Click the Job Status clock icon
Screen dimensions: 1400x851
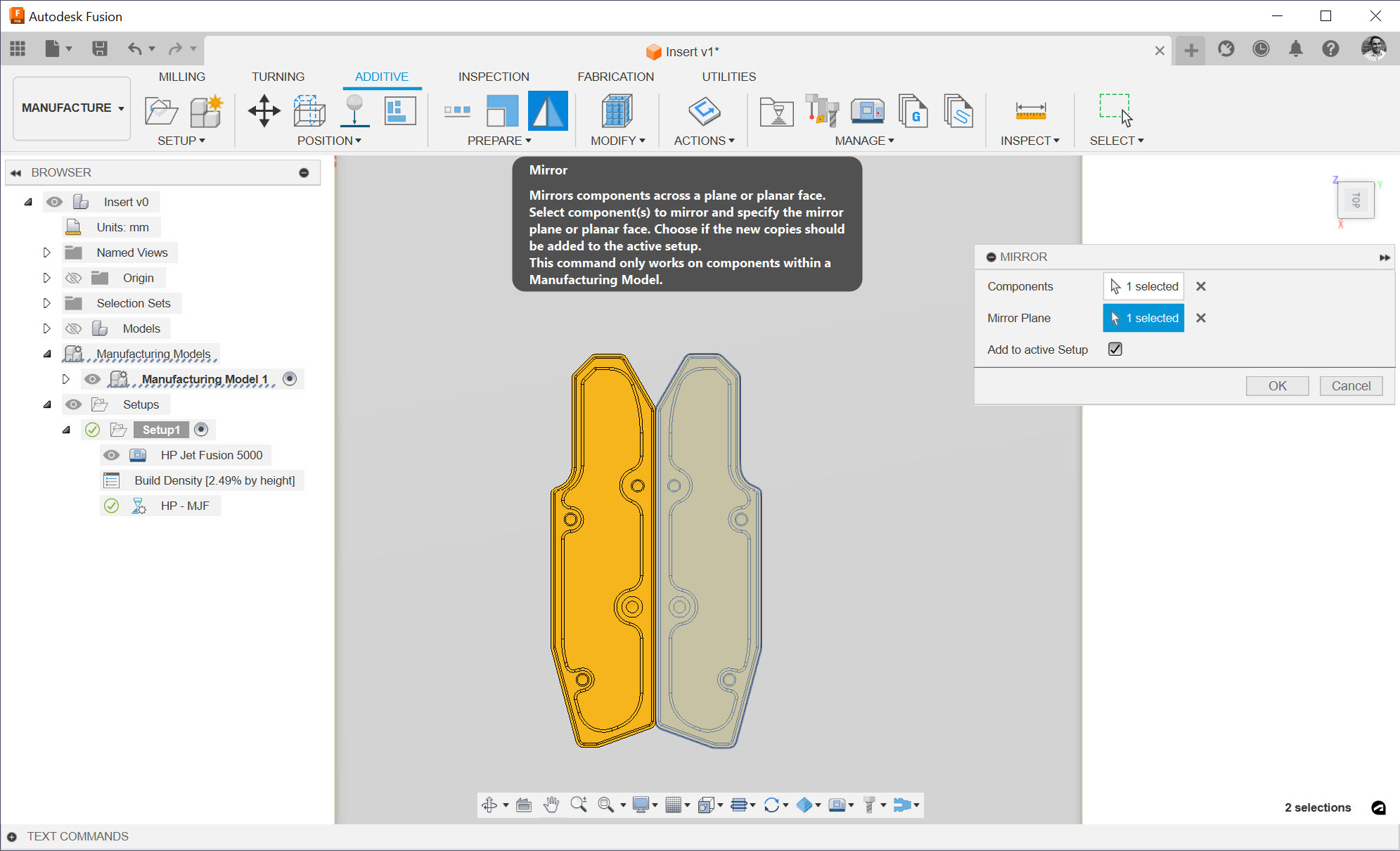pos(1261,49)
